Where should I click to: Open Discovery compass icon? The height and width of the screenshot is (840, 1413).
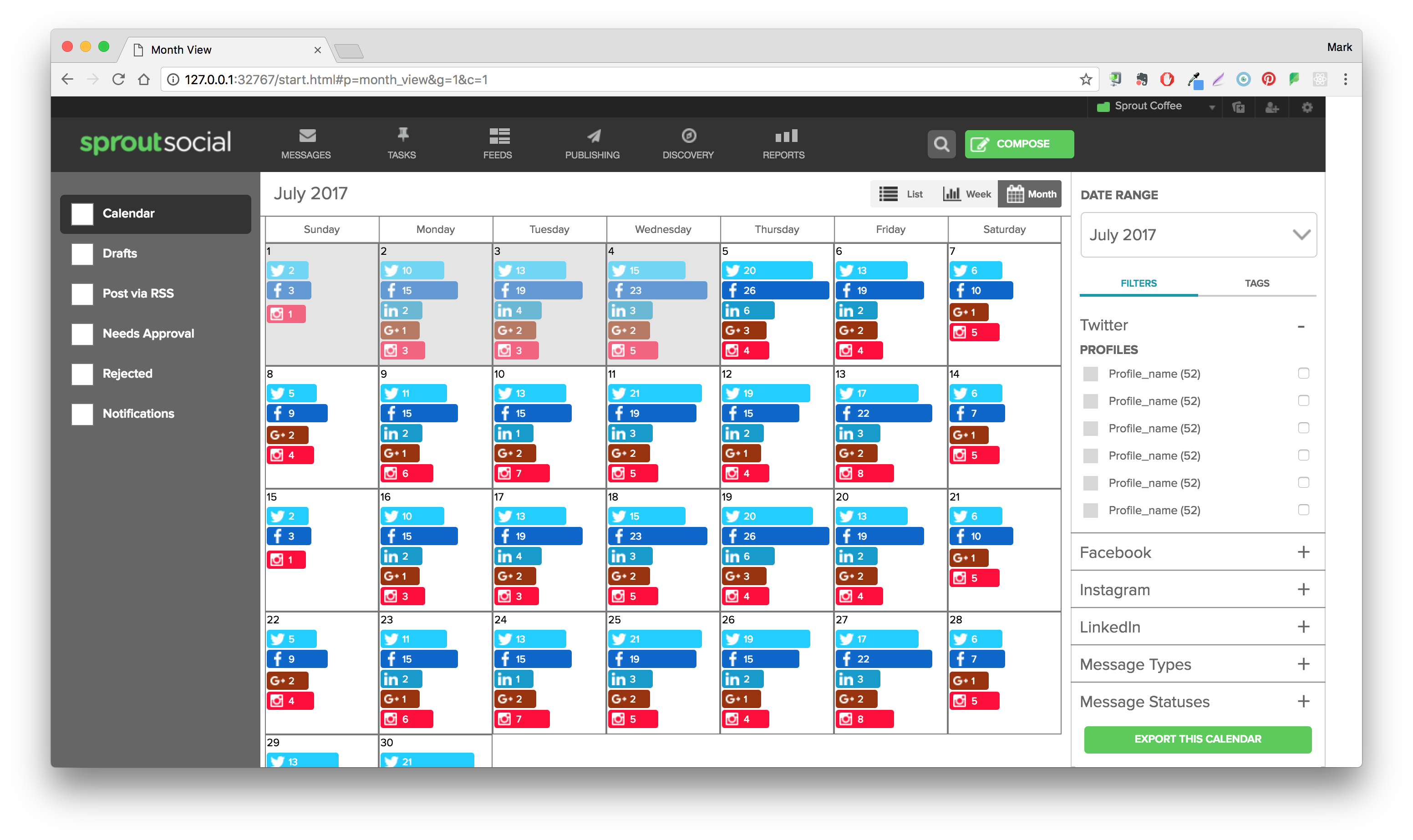[x=688, y=136]
